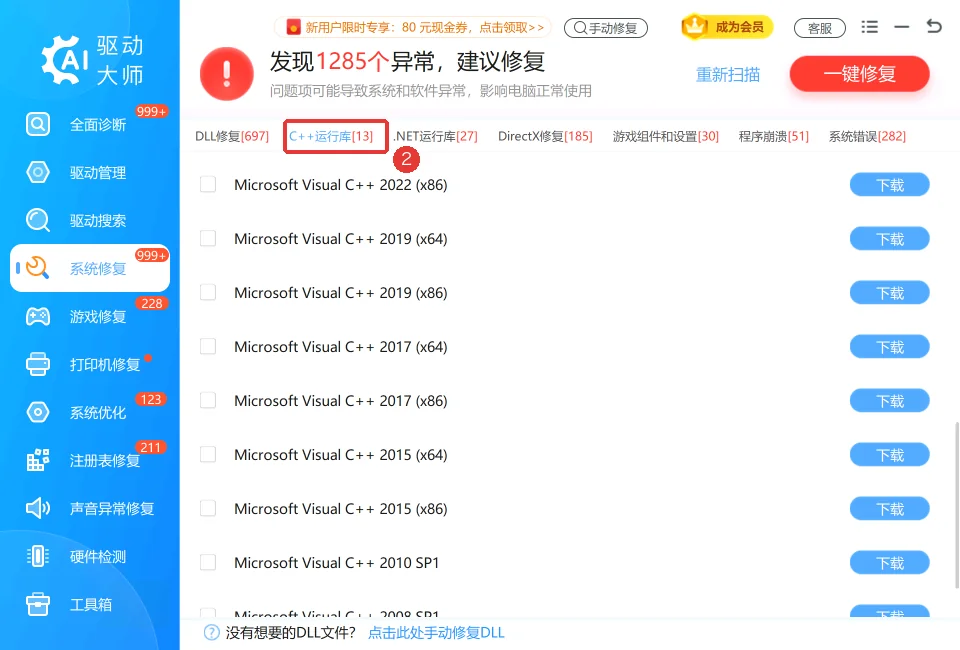Click the back arrow icon at top right

click(934, 26)
